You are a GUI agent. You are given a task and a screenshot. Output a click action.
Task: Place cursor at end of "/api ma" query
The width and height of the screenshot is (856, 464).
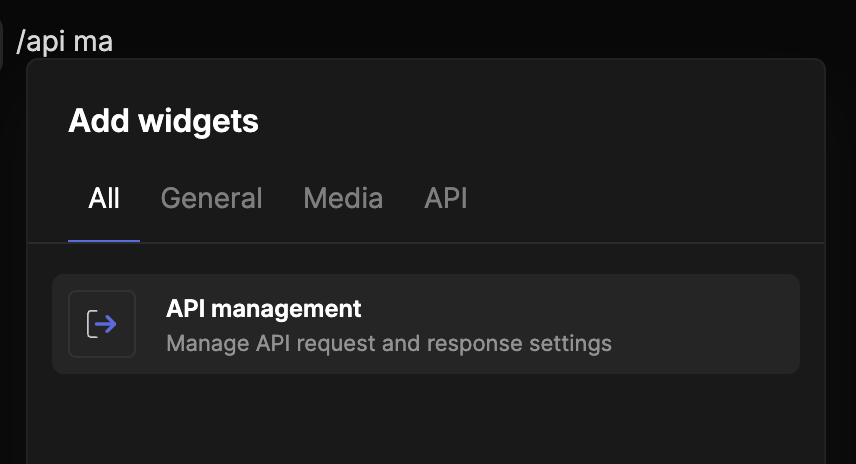click(114, 43)
